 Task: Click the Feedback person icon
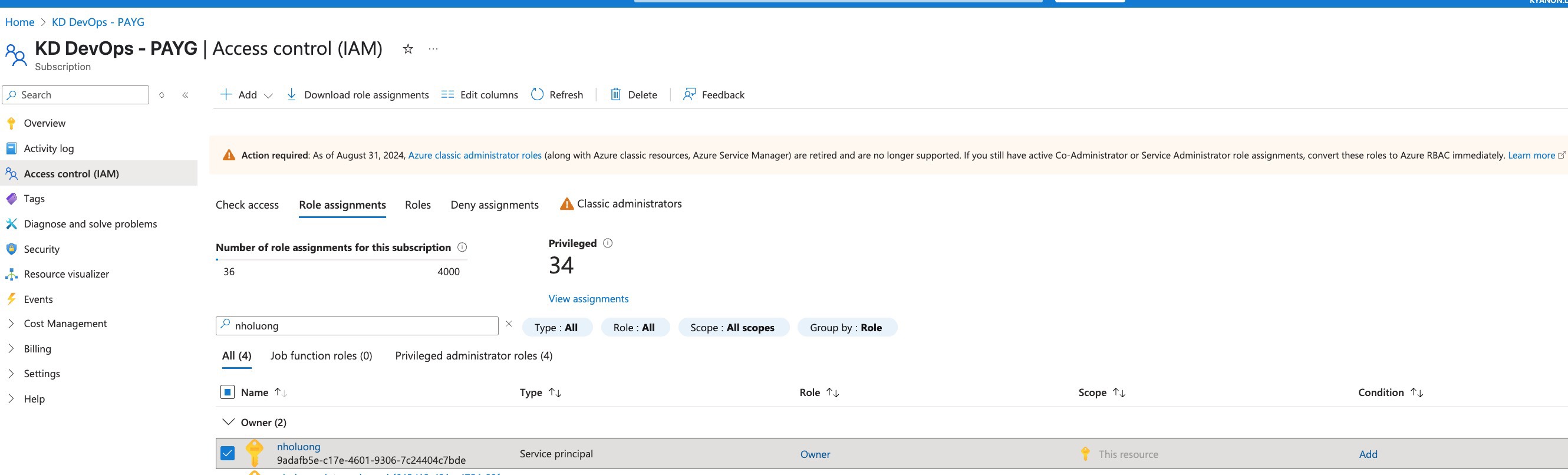[689, 94]
